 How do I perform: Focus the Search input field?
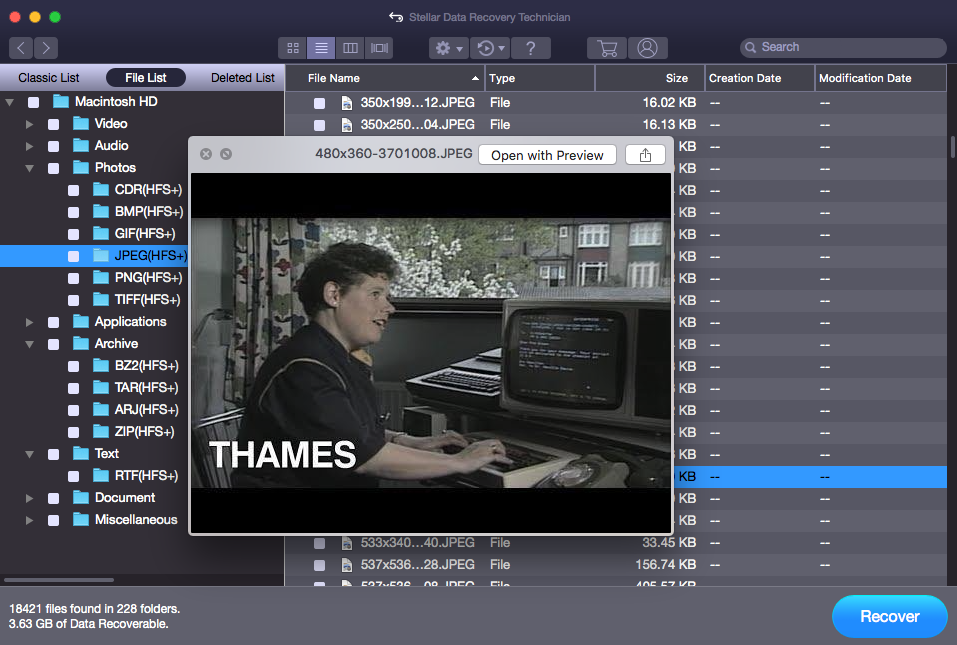click(x=843, y=48)
